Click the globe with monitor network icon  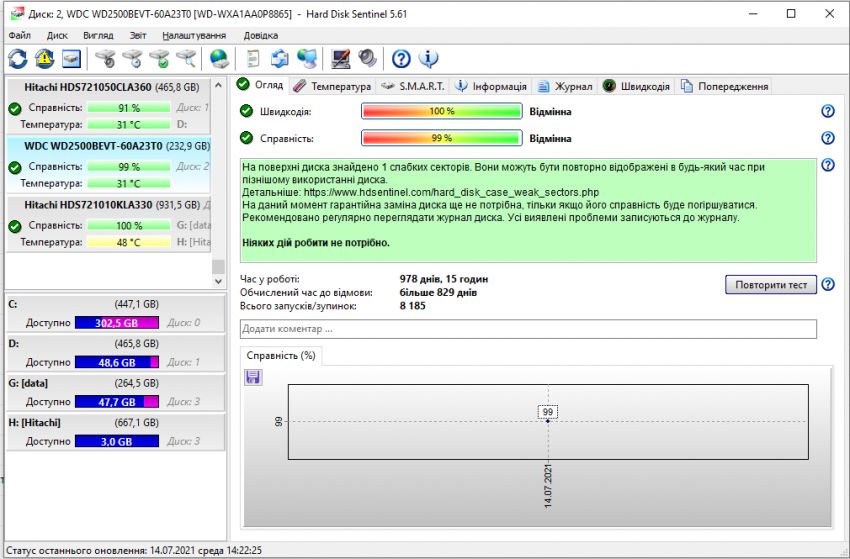pyautogui.click(x=307, y=59)
